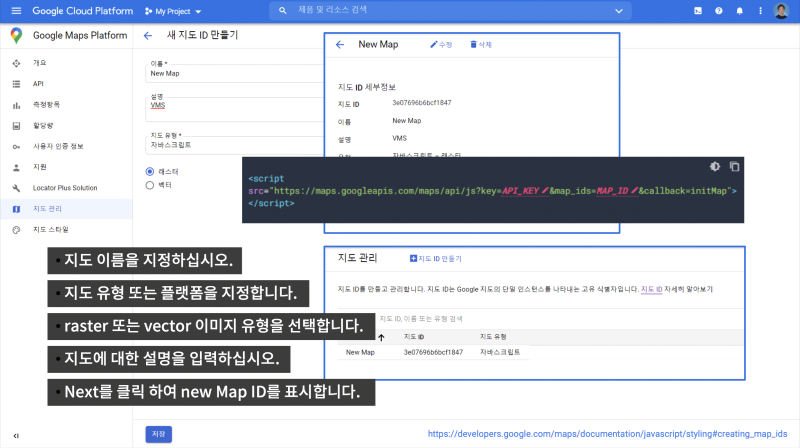Open the three-dot settings menu
This screenshot has width=800, height=448.
coord(760,11)
